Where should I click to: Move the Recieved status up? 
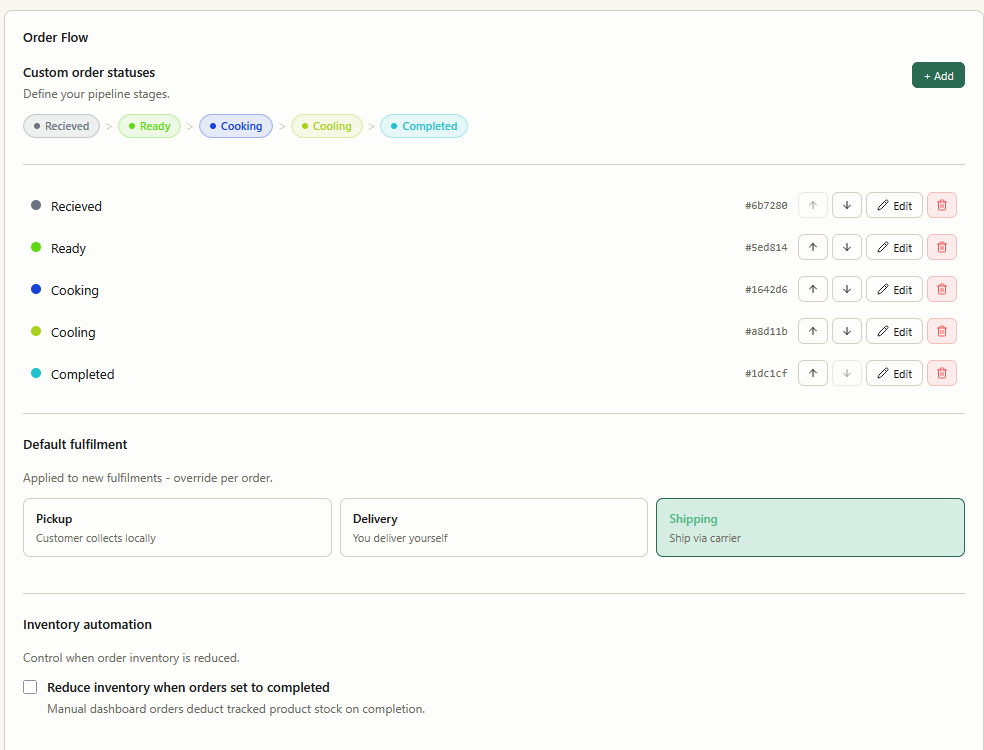point(813,205)
